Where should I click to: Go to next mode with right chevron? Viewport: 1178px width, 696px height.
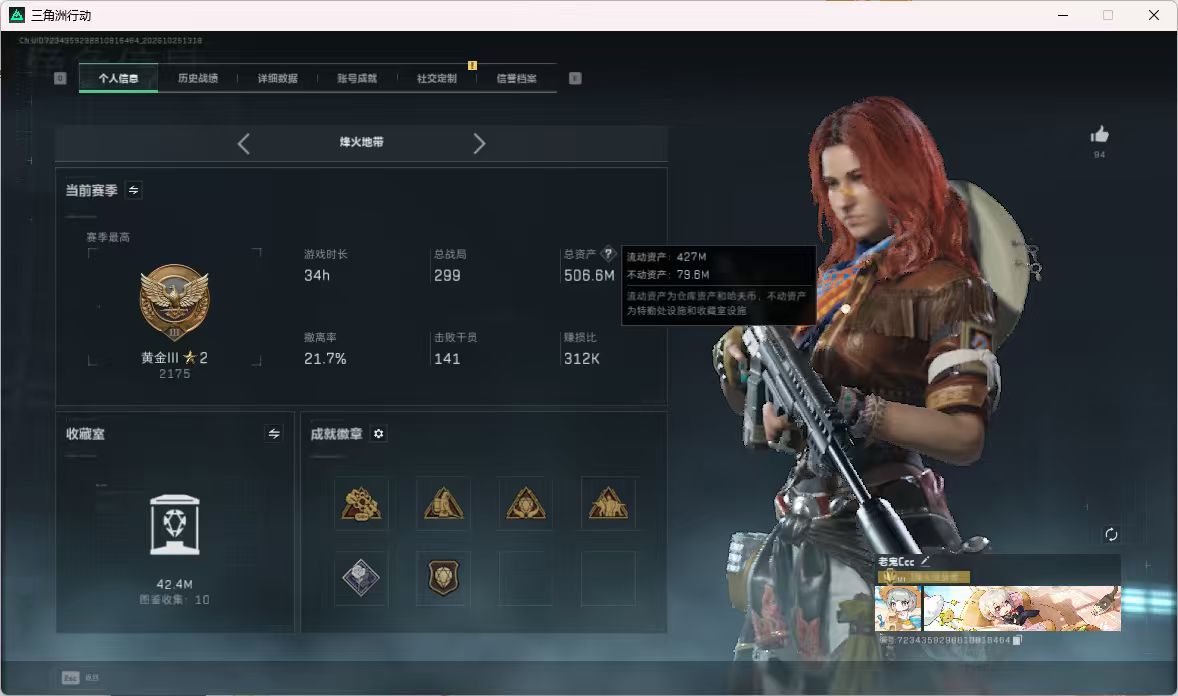[479, 144]
